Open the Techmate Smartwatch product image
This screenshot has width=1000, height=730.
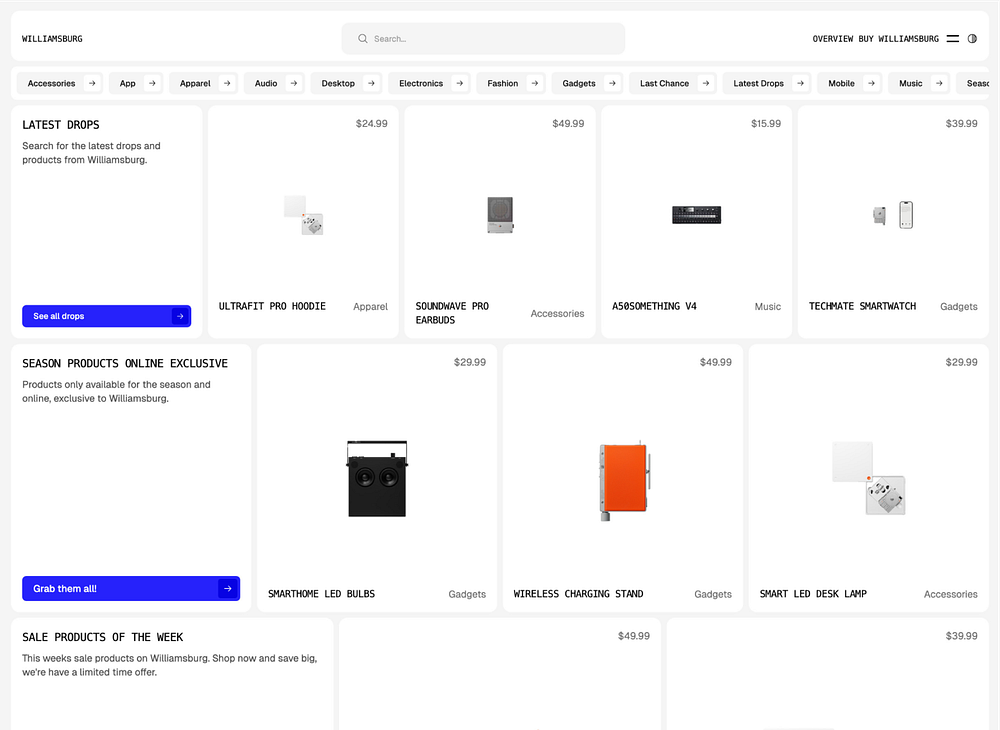coord(893,215)
